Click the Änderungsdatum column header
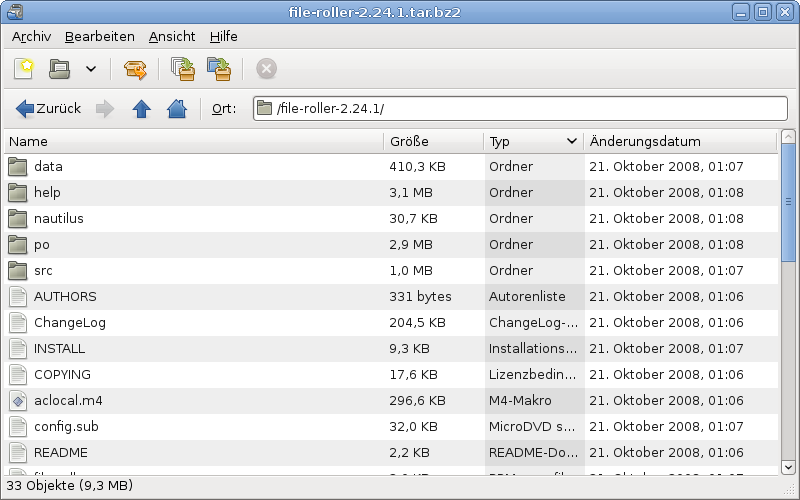The height and width of the screenshot is (500, 800). 680,142
